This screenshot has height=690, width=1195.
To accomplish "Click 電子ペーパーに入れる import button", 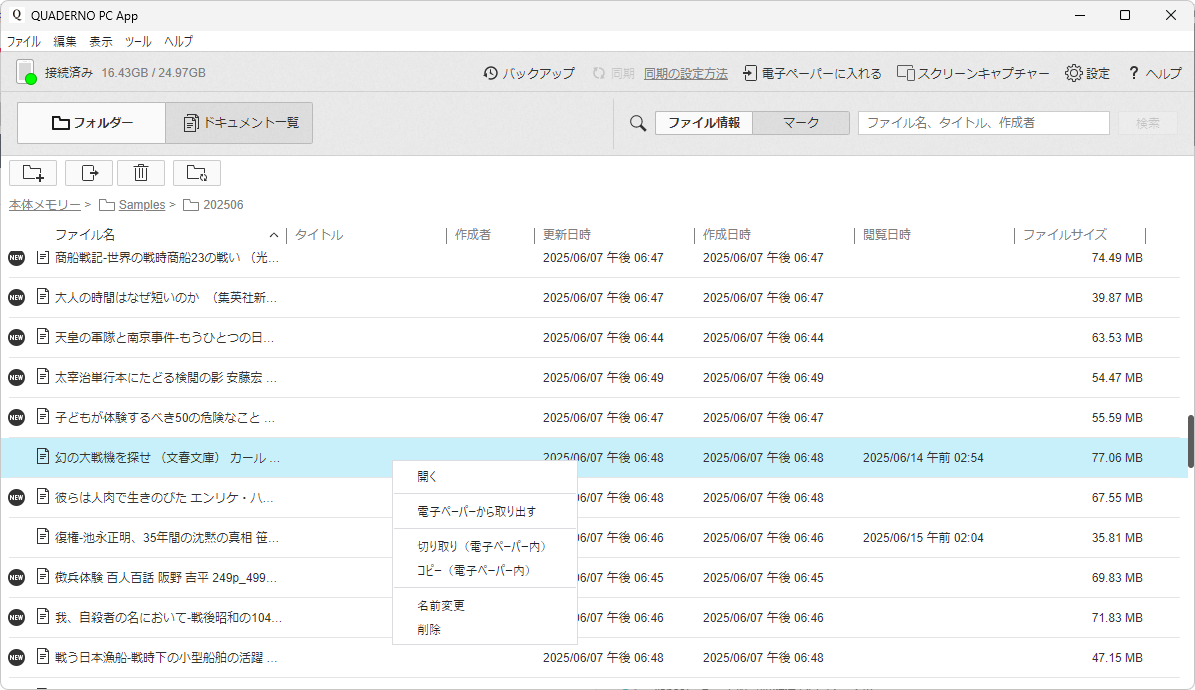I will (812, 73).
